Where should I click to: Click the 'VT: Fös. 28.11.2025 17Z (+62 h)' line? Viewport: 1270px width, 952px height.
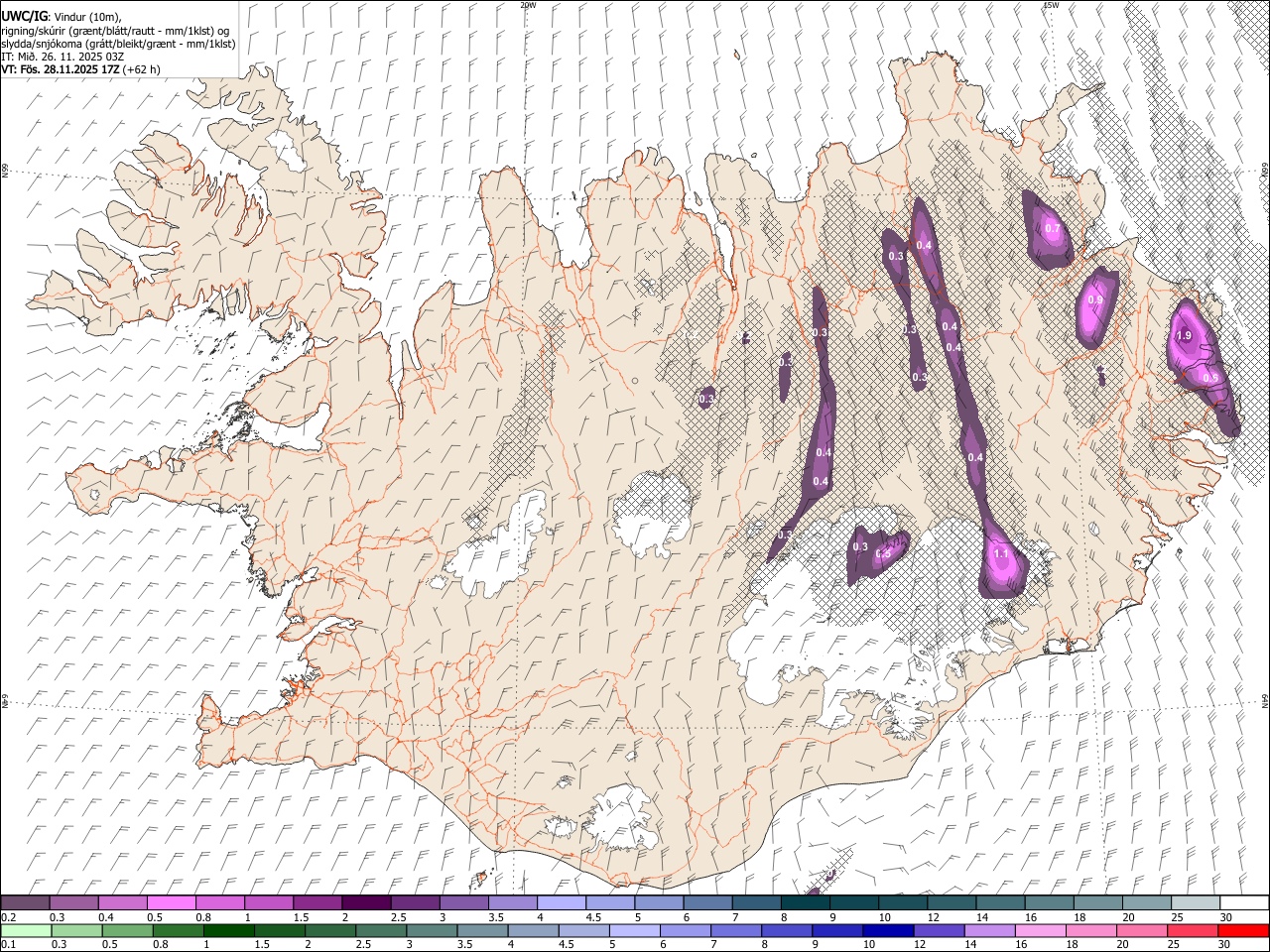pyautogui.click(x=80, y=69)
